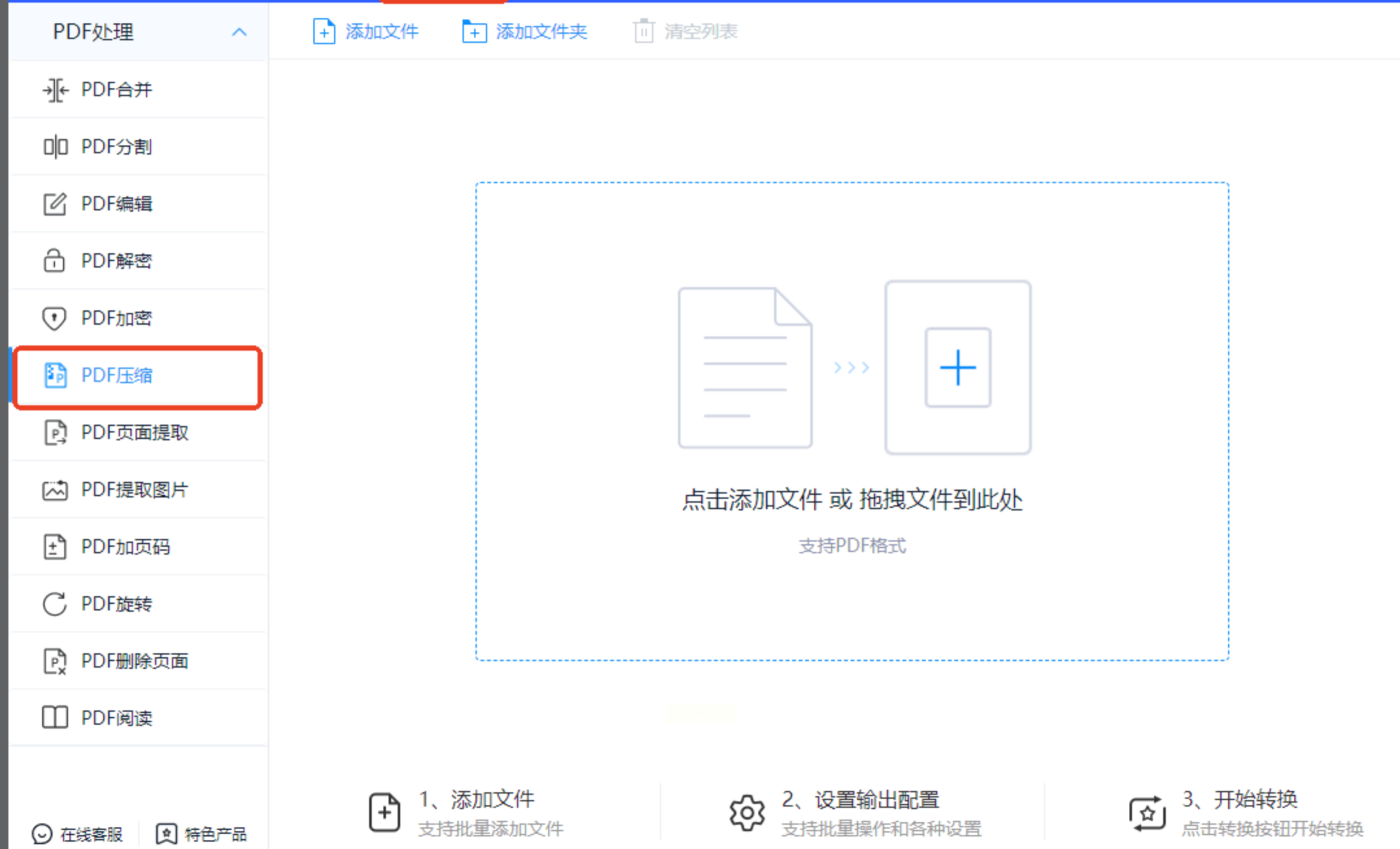Select the PDF旋转 rotate icon

[54, 604]
